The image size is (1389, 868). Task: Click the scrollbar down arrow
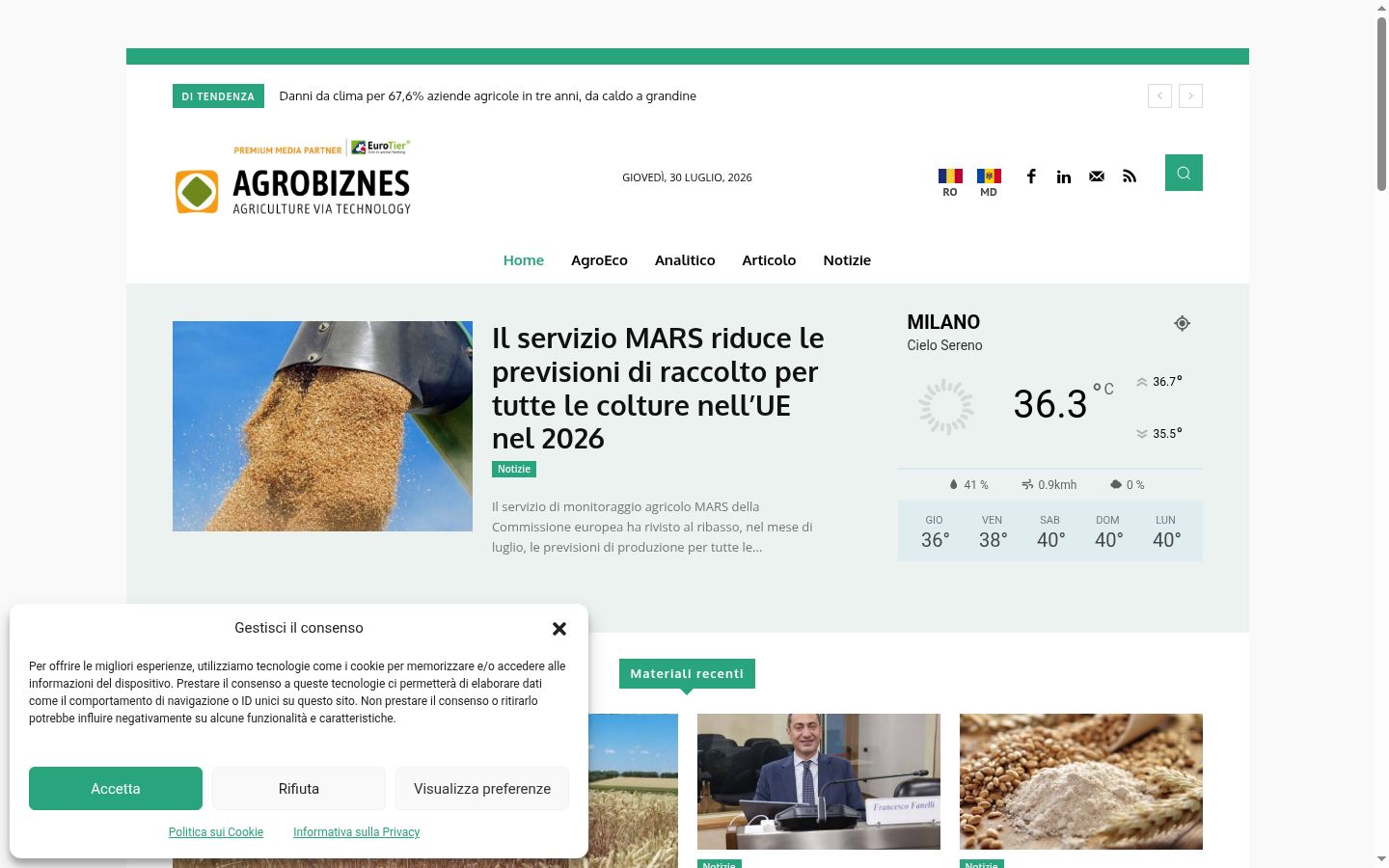click(1381, 858)
